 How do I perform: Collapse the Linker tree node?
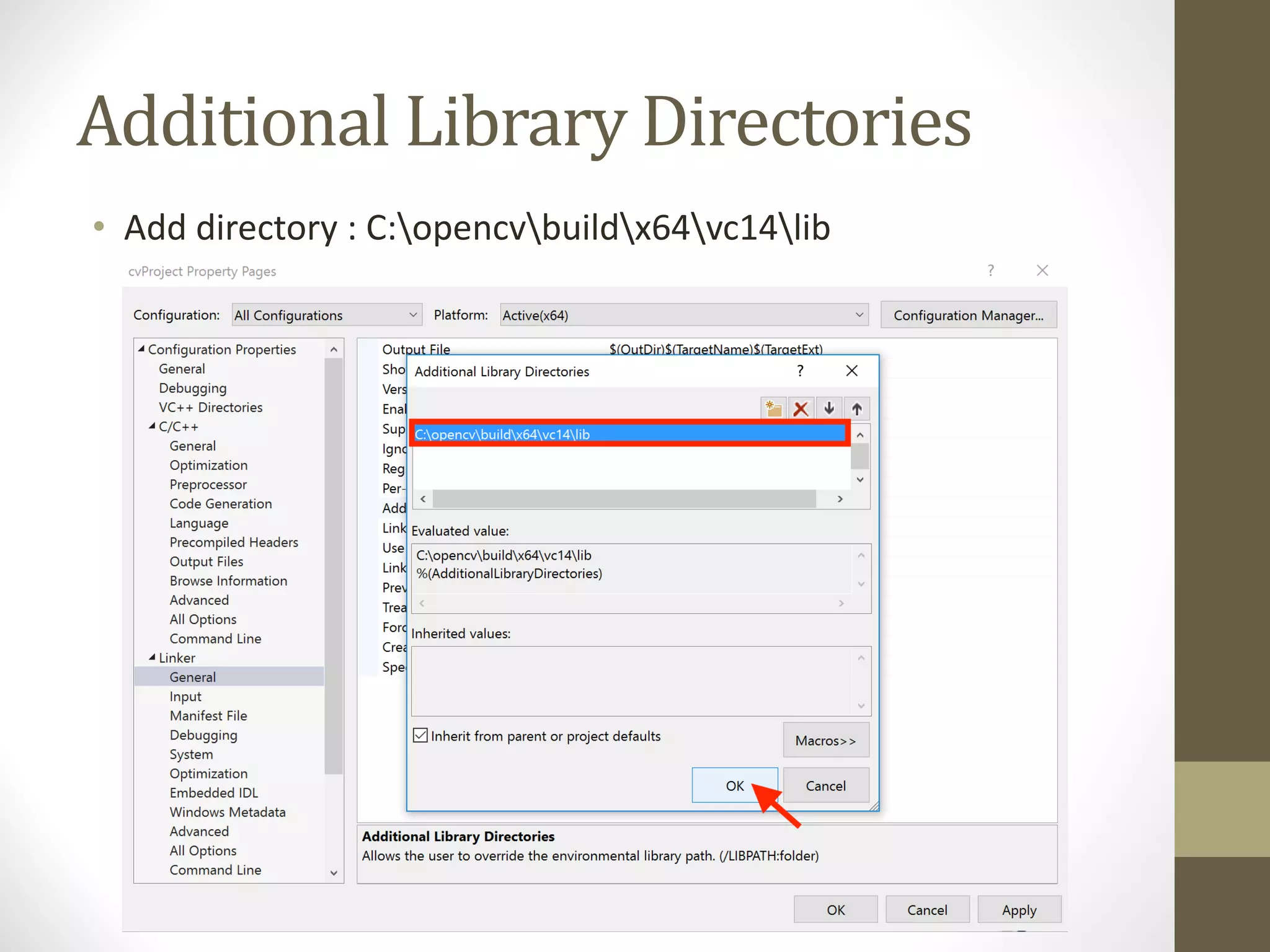(152, 658)
